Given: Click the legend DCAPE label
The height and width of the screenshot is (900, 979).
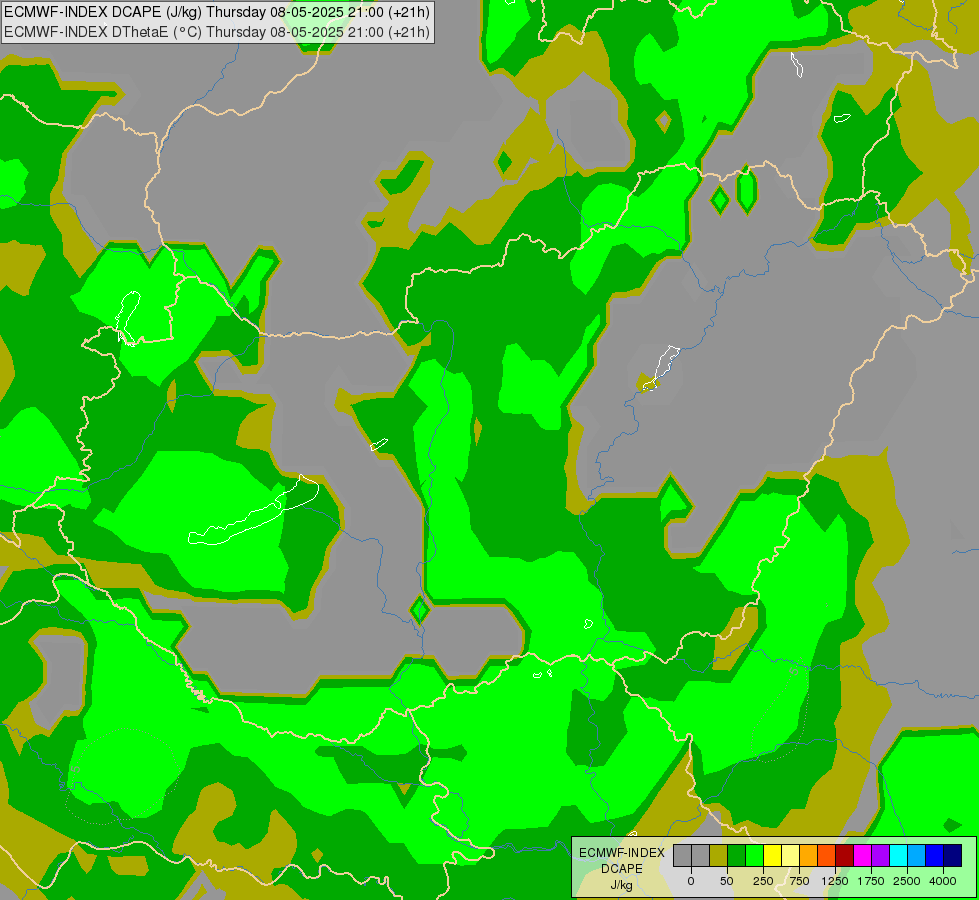Looking at the screenshot, I should (x=622, y=869).
